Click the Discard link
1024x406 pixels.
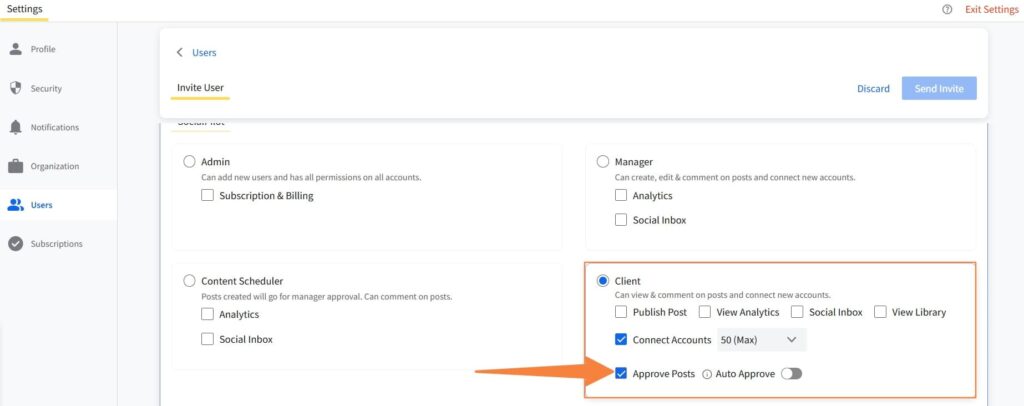873,88
